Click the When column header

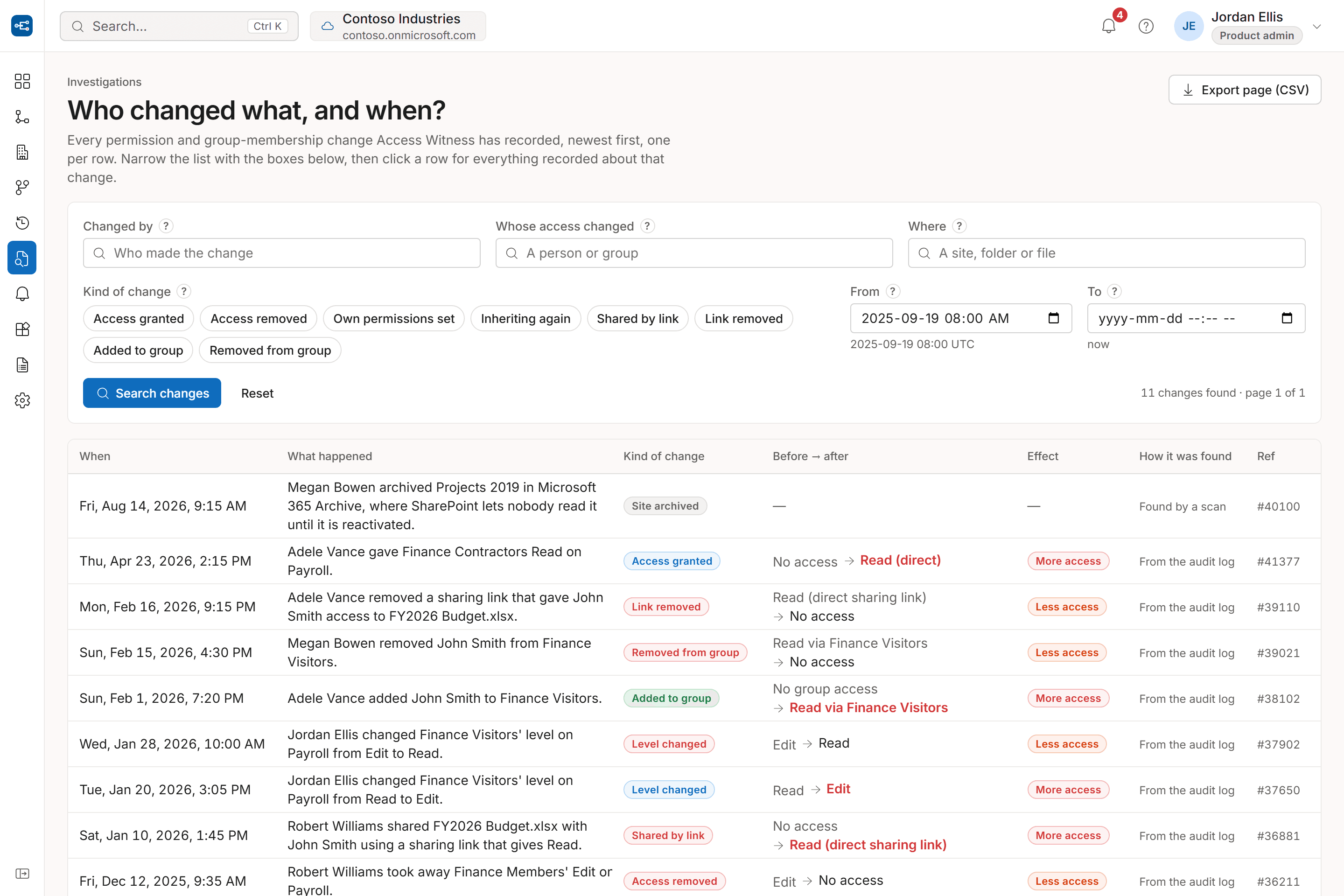95,456
